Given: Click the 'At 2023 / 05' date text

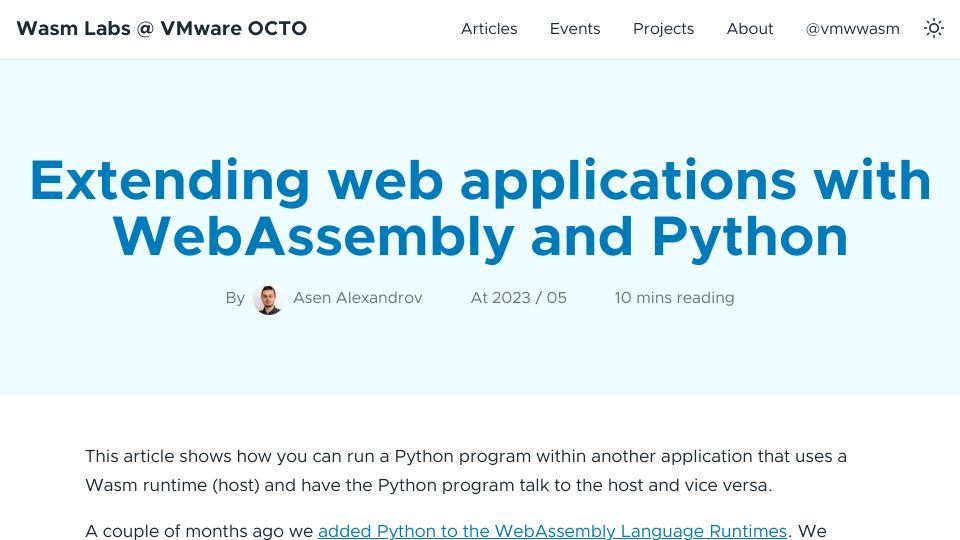Looking at the screenshot, I should 519,298.
